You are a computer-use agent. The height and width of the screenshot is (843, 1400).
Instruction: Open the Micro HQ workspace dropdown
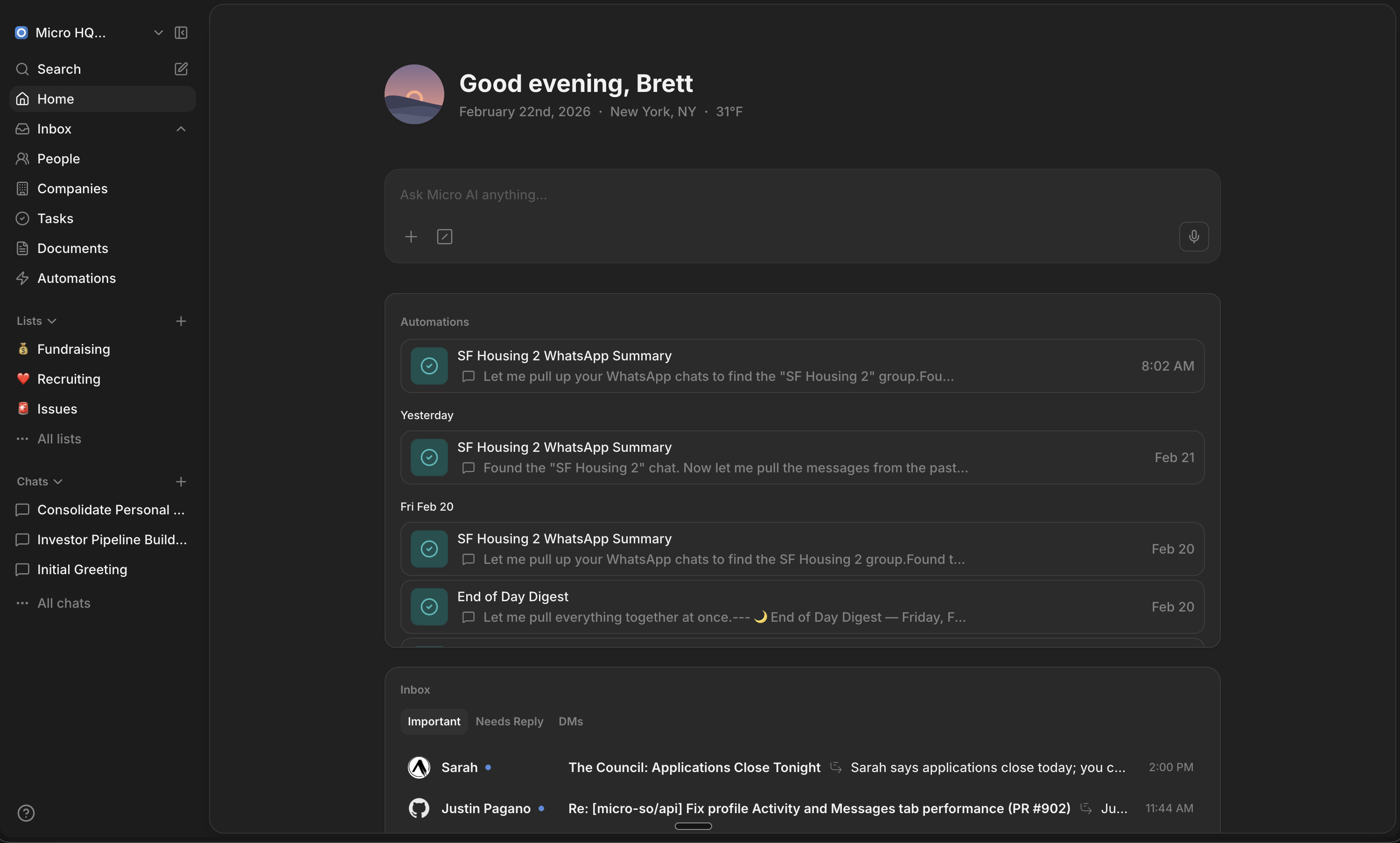point(159,33)
